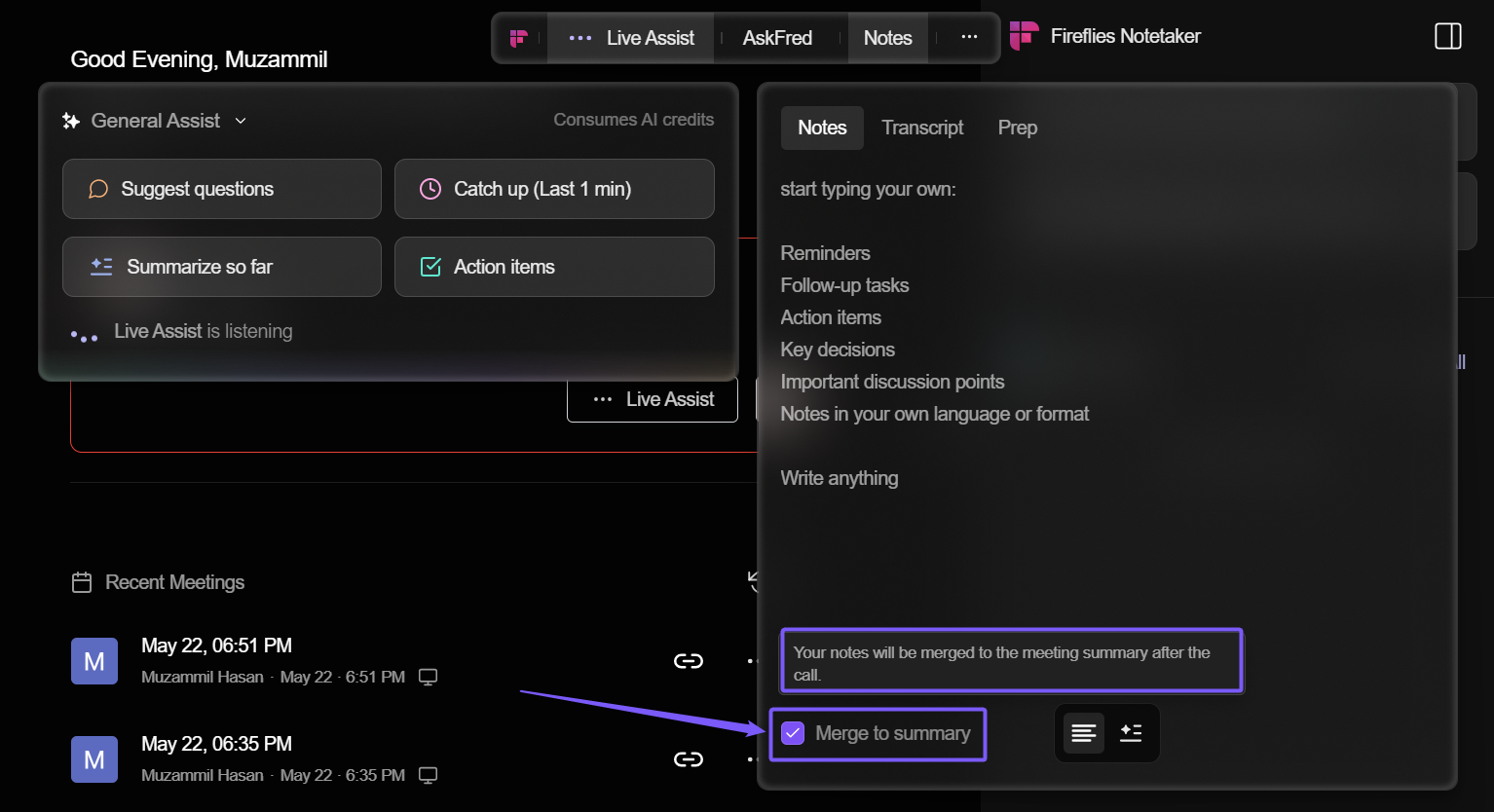Click the Action items button
The width and height of the screenshot is (1494, 812).
click(x=554, y=267)
